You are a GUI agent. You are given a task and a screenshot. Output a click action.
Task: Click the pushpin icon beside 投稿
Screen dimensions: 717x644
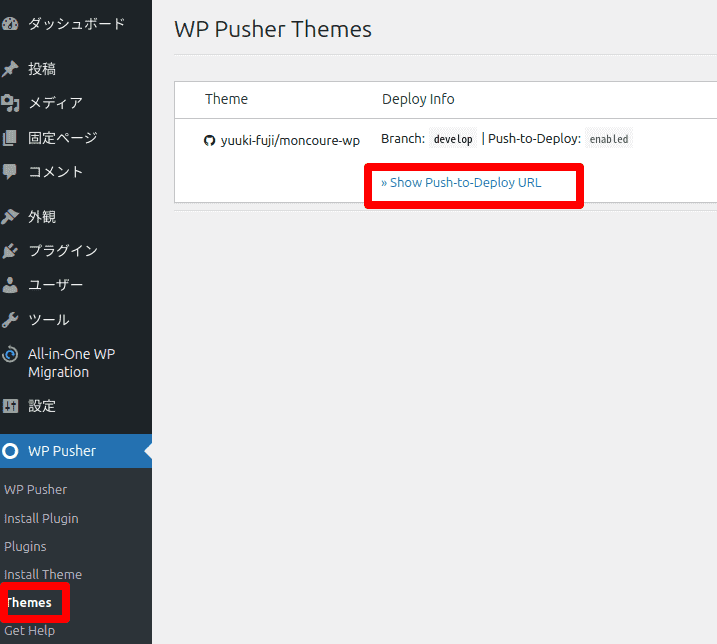pos(10,69)
